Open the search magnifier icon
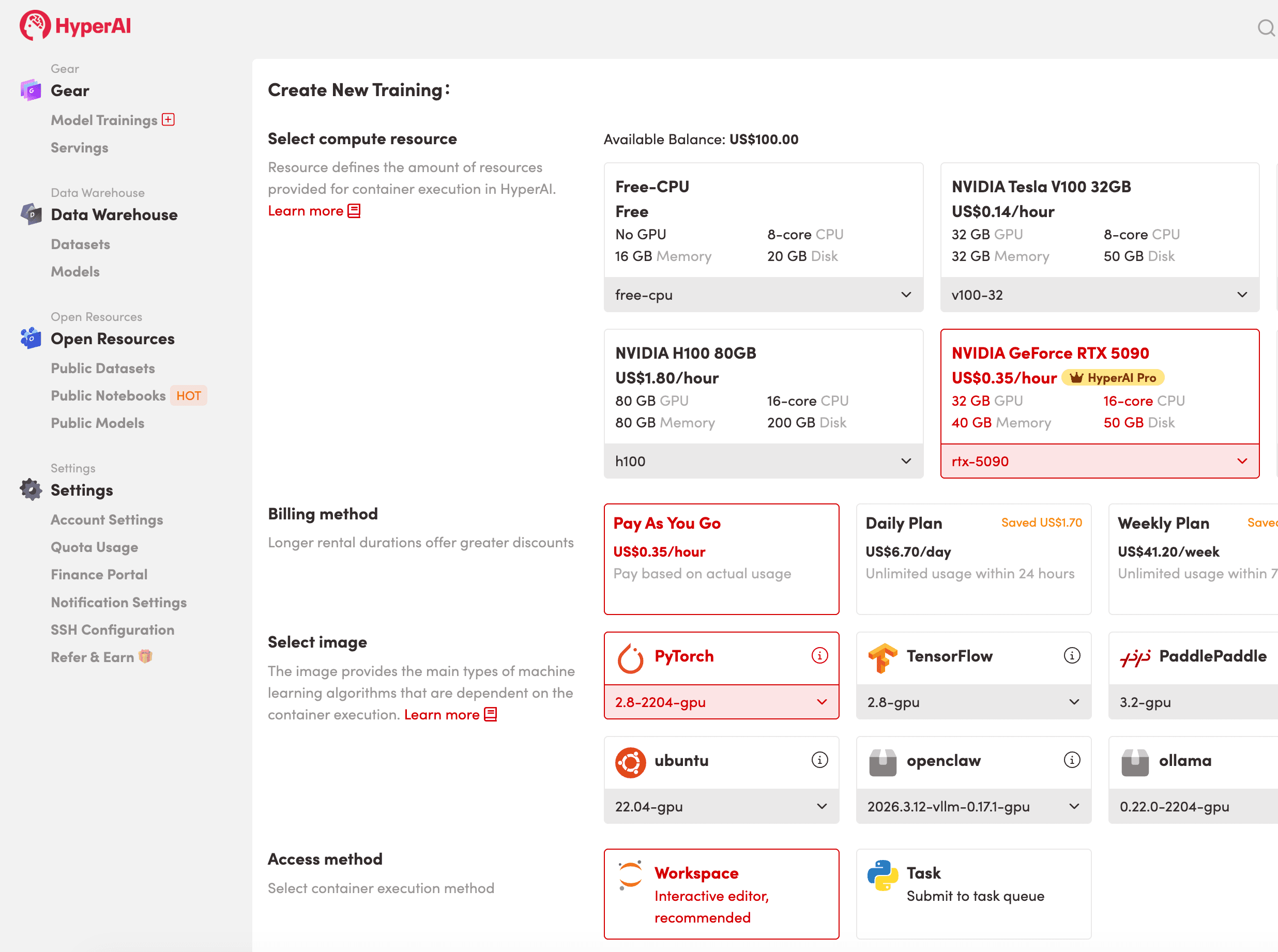The width and height of the screenshot is (1278, 952). pos(1266,28)
